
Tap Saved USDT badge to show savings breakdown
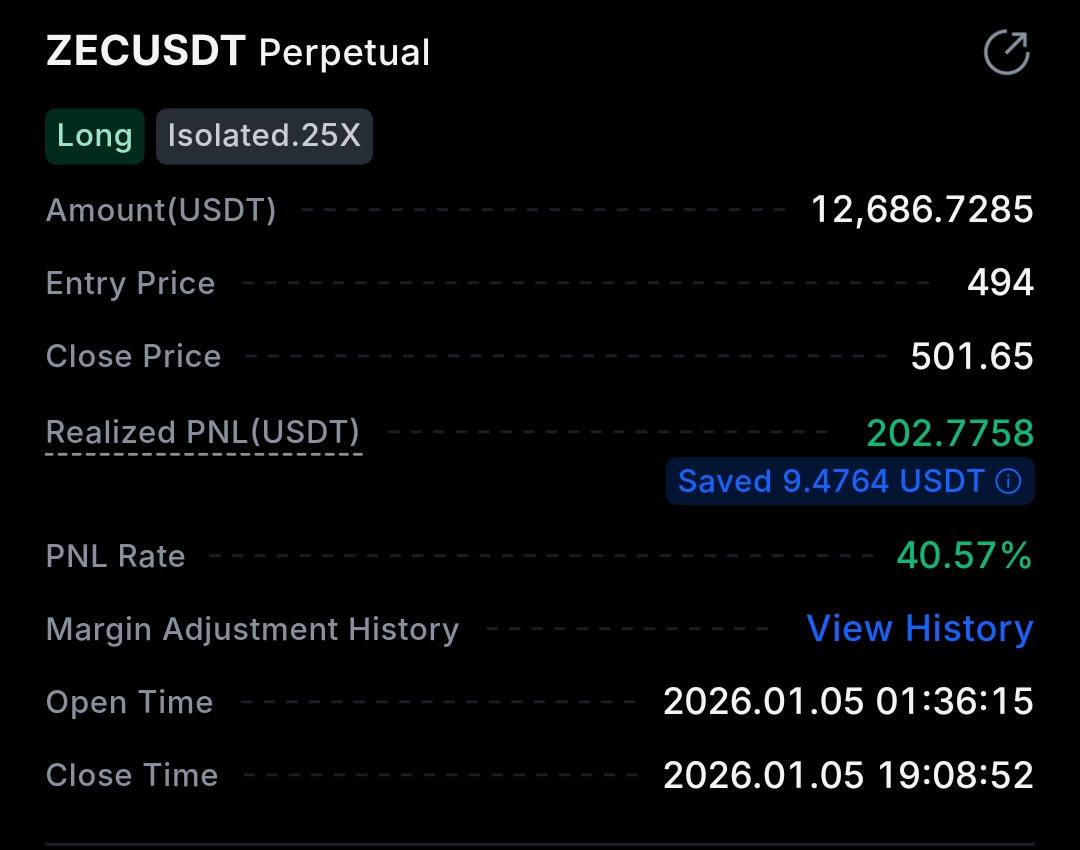click(850, 481)
